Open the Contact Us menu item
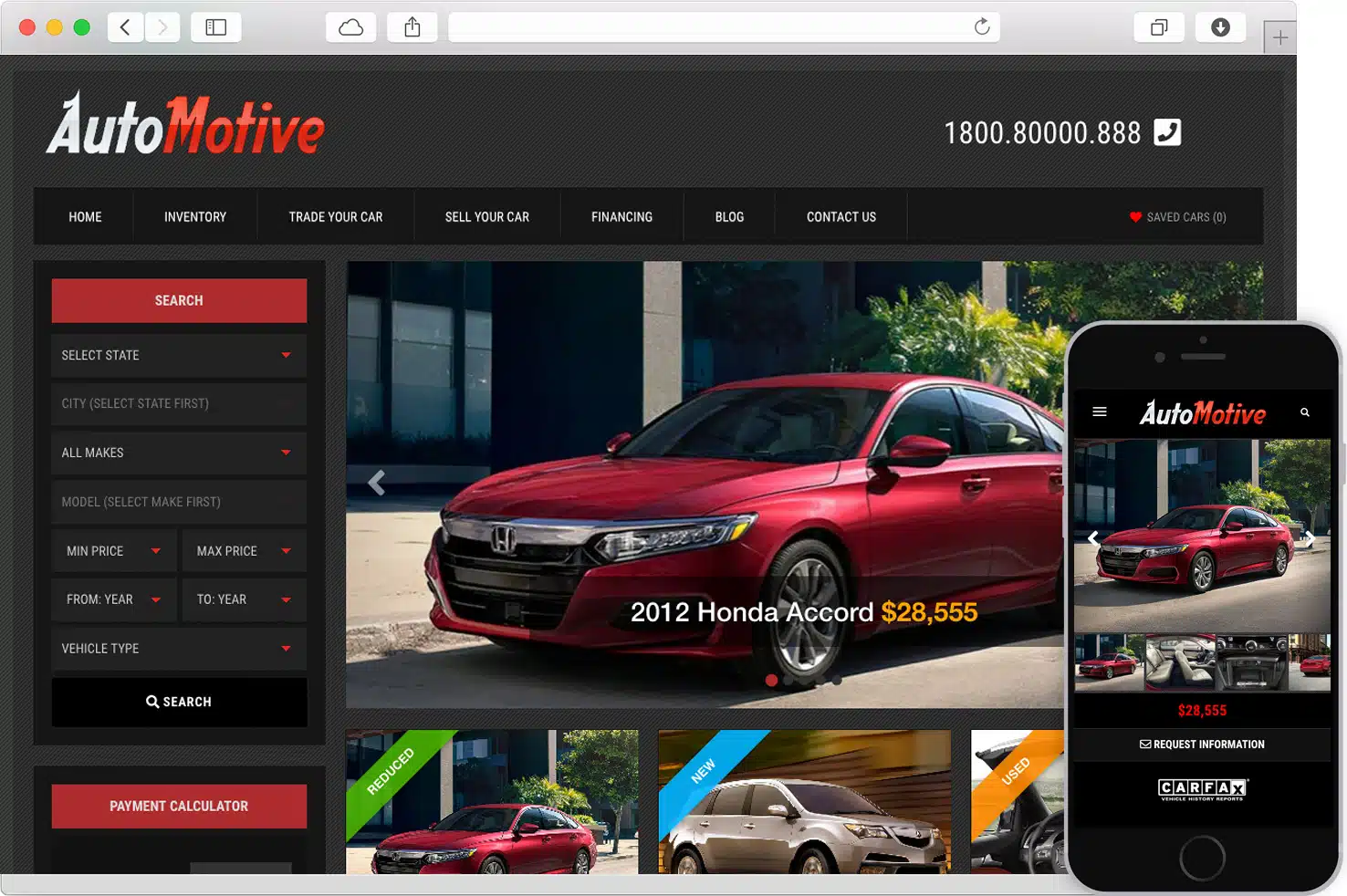 [841, 217]
